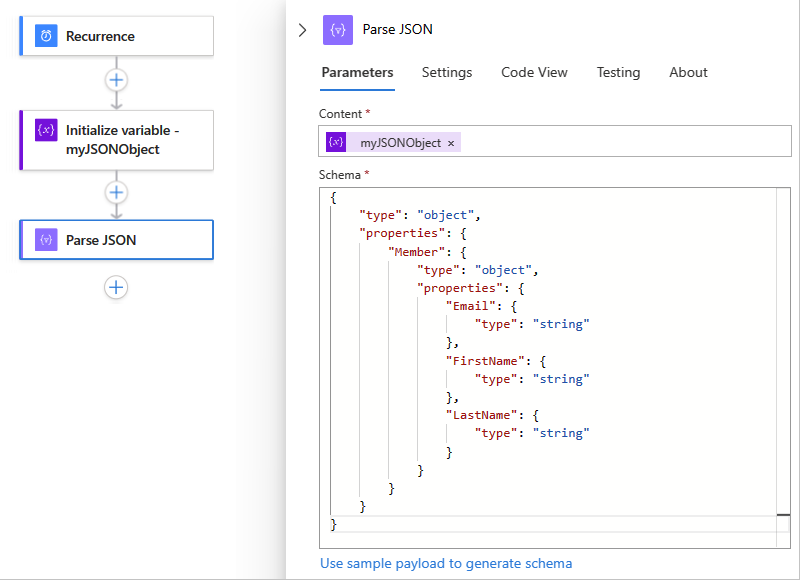The height and width of the screenshot is (580, 800).
Task: Switch to the Settings tab
Action: click(447, 72)
